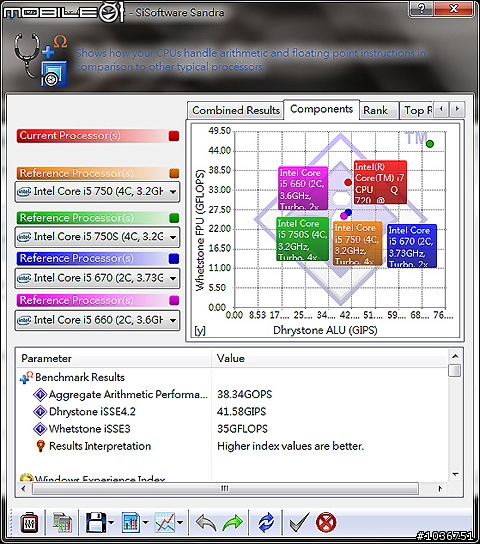
Task: Click the Intel Core i5 670 blue chart label
Action: 412,246
